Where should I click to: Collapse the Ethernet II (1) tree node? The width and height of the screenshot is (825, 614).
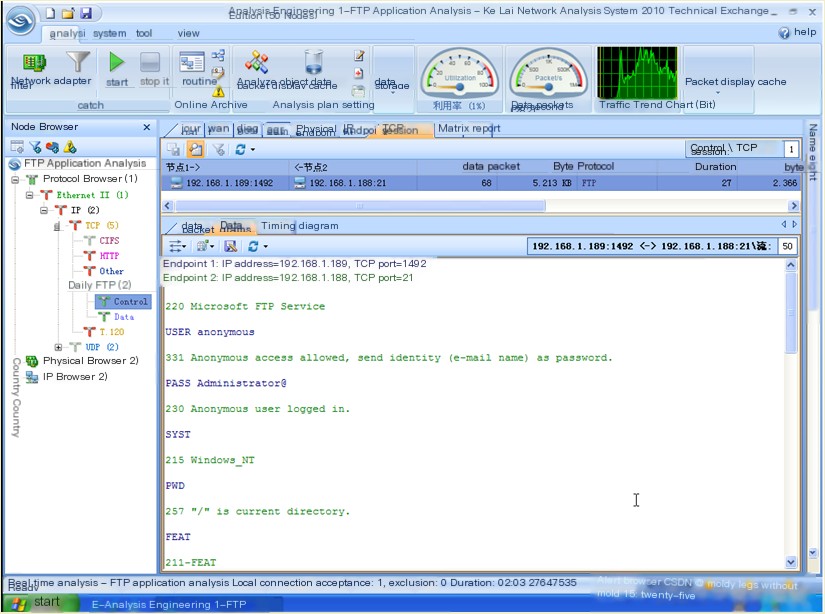point(29,195)
